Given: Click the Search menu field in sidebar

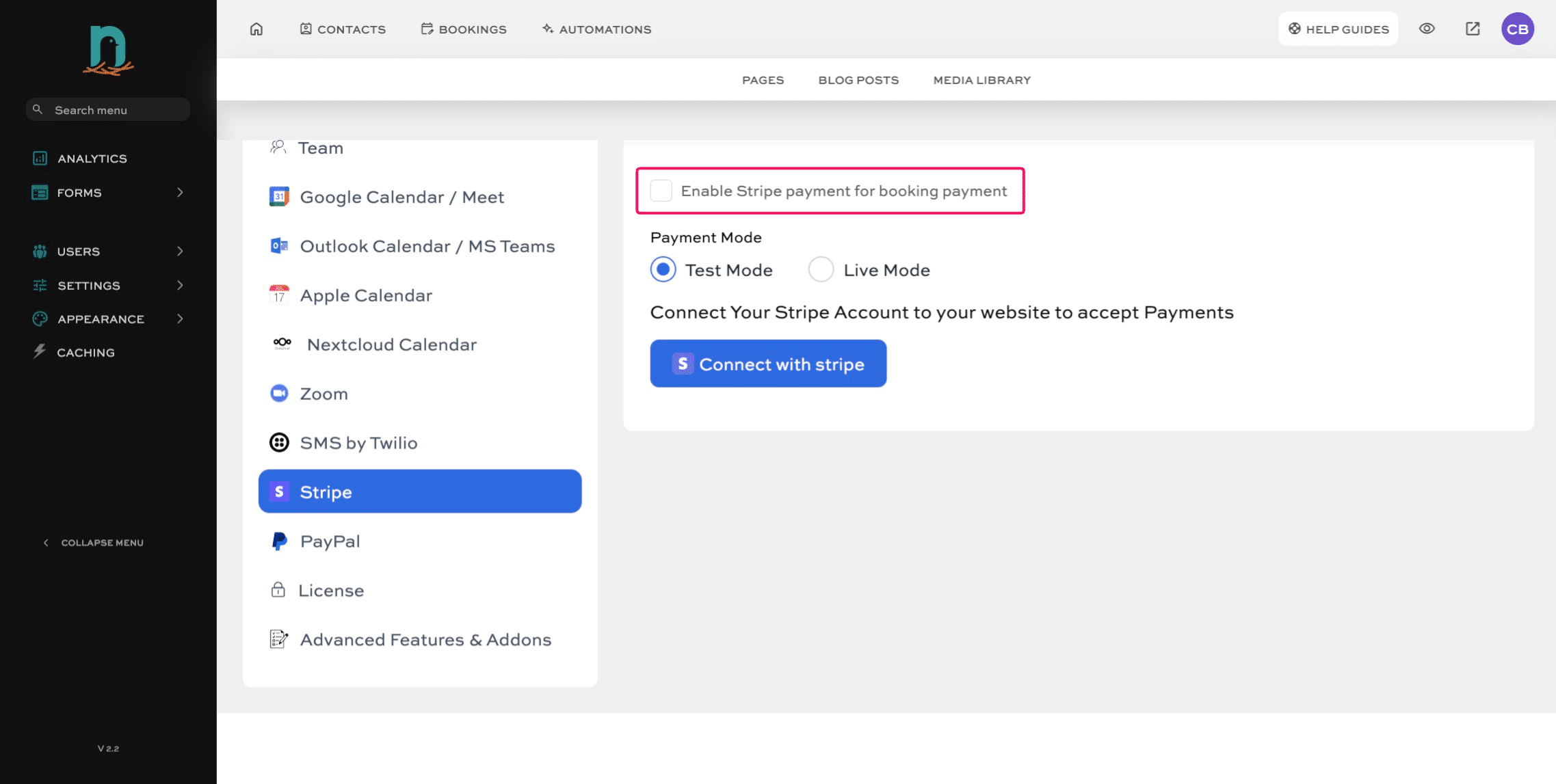Looking at the screenshot, I should [x=107, y=109].
